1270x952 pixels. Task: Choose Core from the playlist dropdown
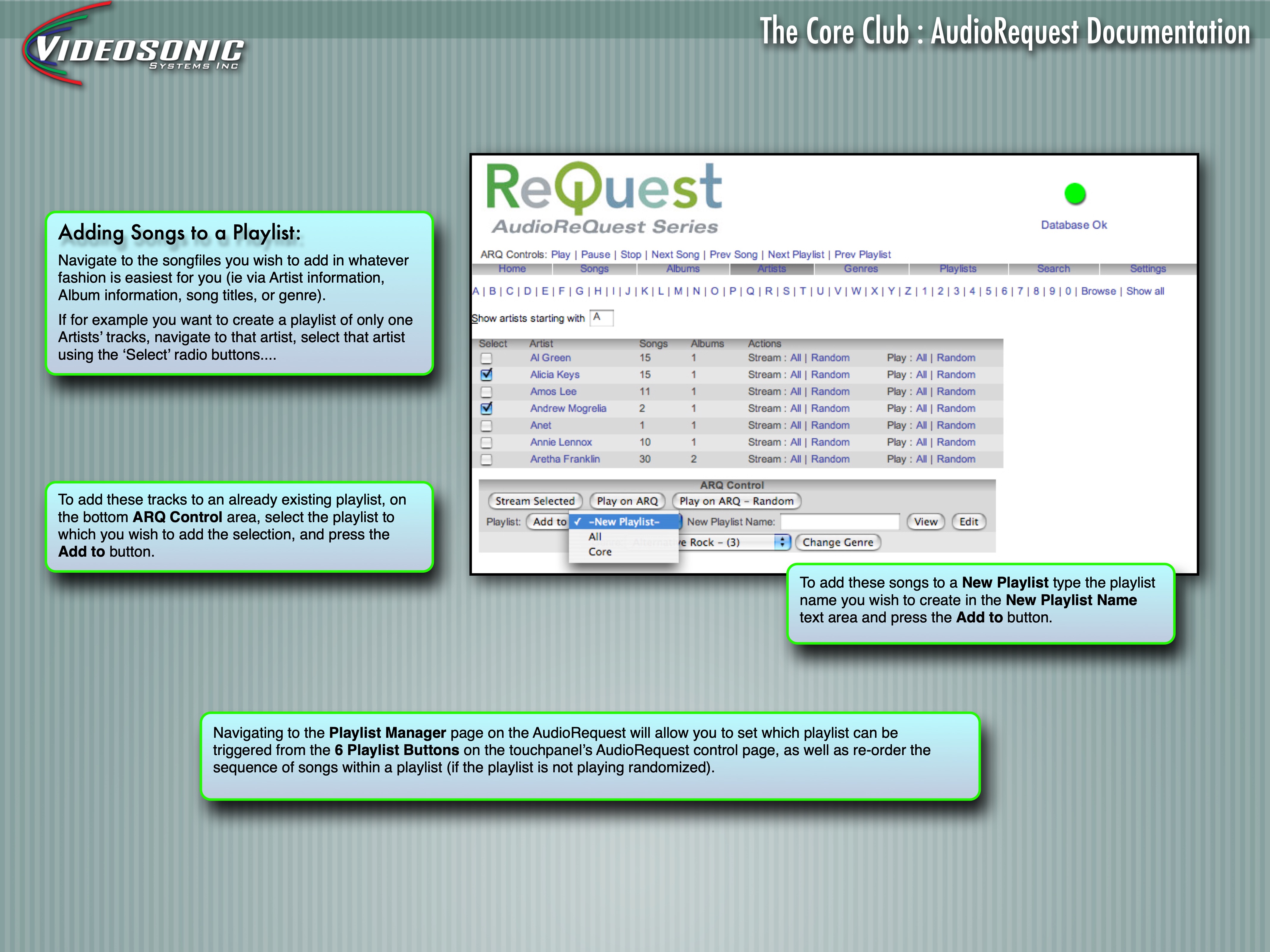pyautogui.click(x=600, y=552)
